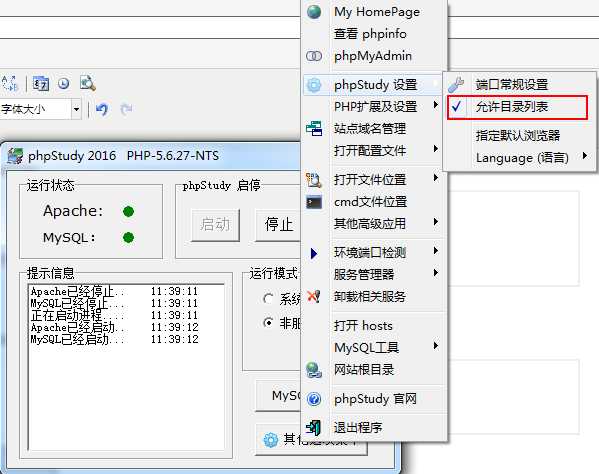Viewport: 599px width, 474px height.
Task: Click the redo arrow in editor toolbar
Action: [126, 110]
